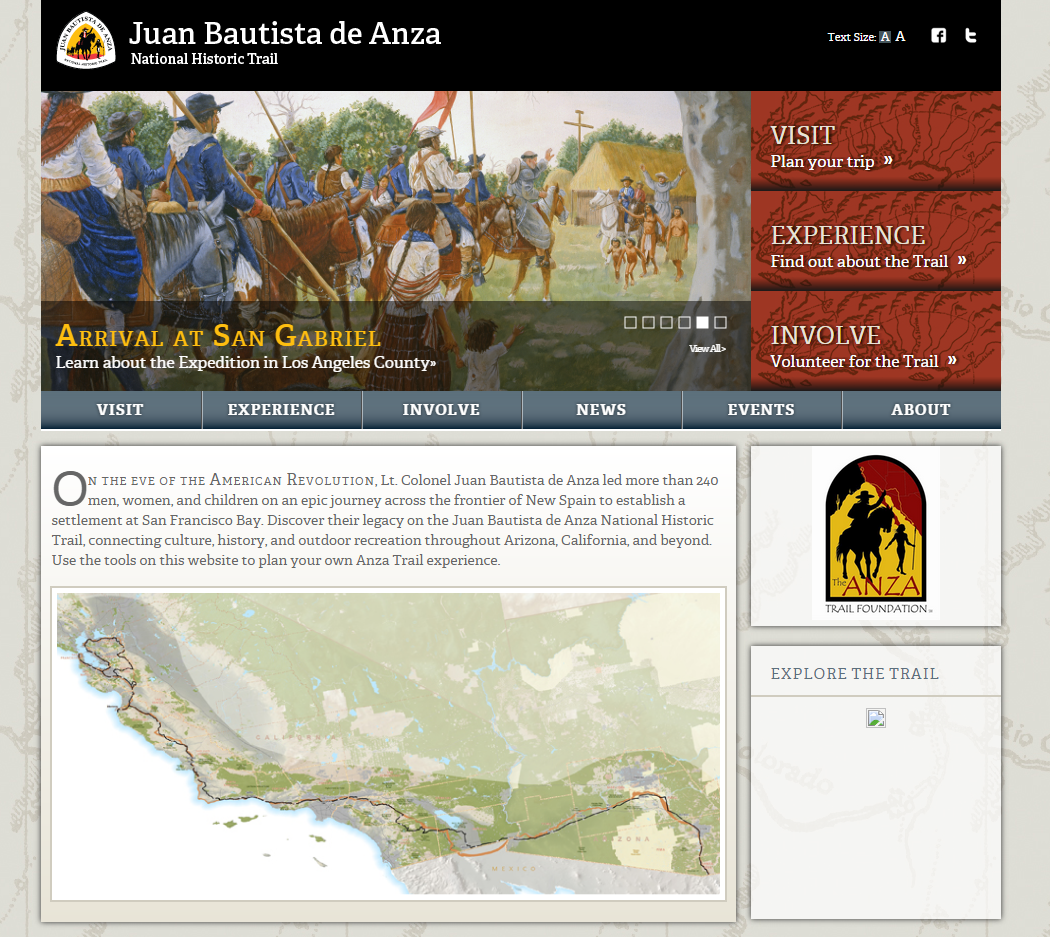Select the first slideshow indicator square

[x=630, y=322]
